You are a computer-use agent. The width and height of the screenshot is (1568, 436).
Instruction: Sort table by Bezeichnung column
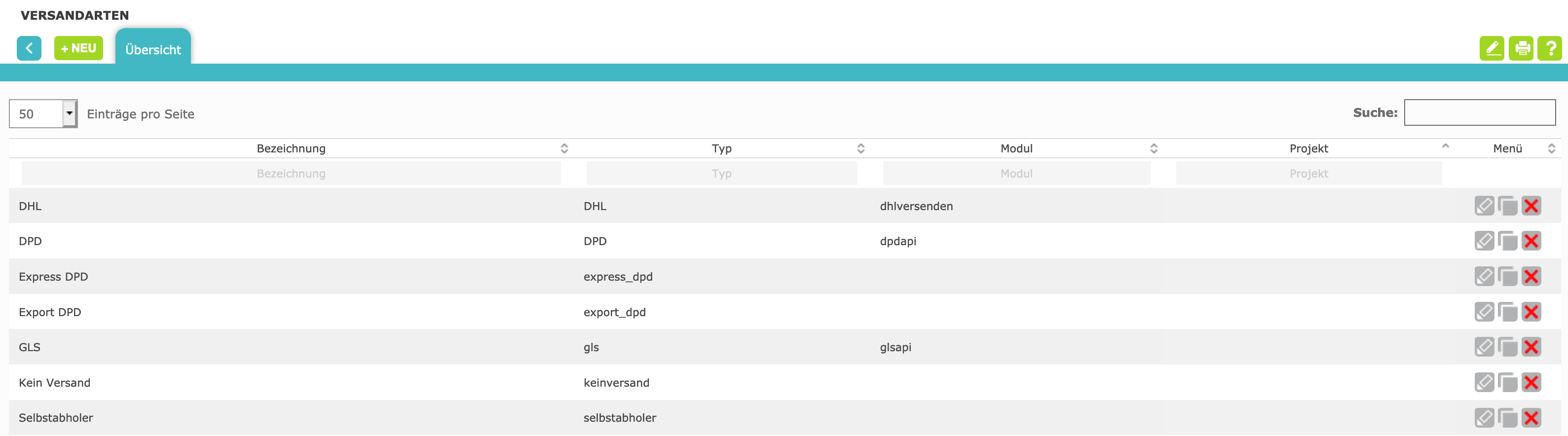(291, 148)
